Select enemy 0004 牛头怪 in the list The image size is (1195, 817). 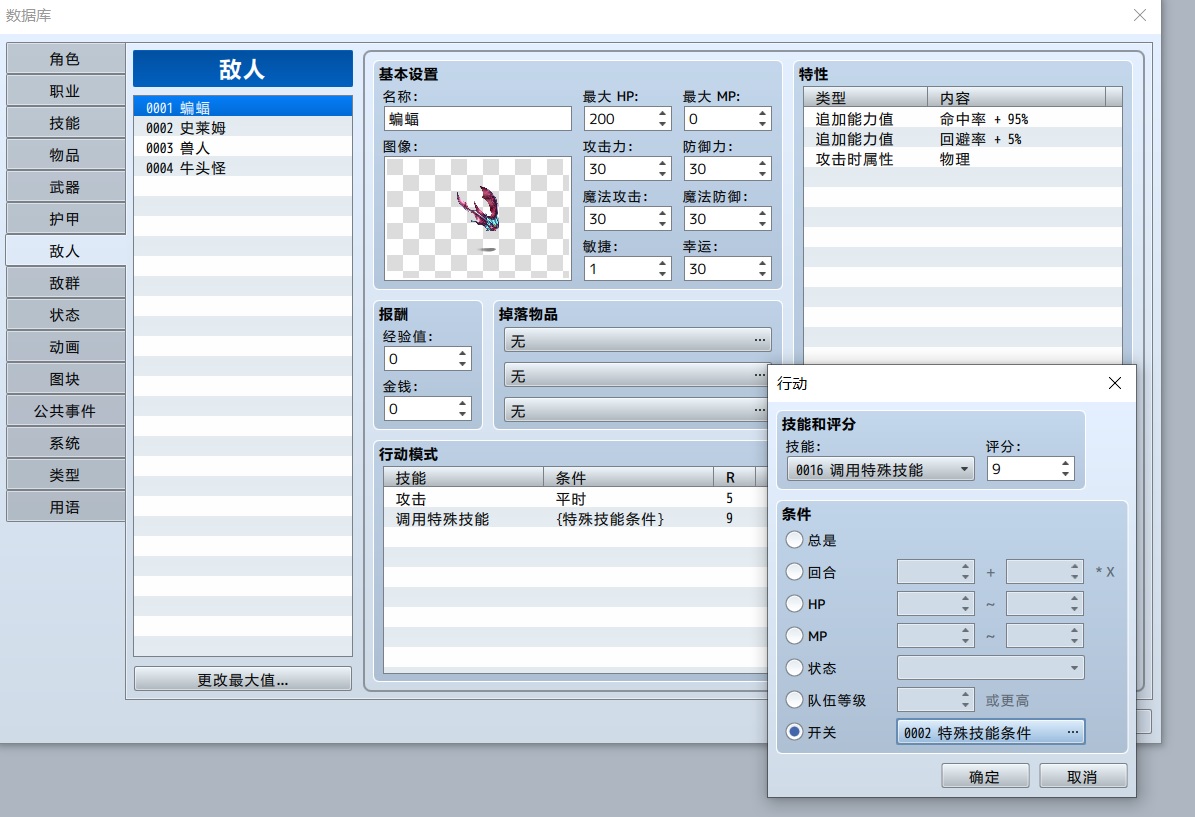point(242,168)
